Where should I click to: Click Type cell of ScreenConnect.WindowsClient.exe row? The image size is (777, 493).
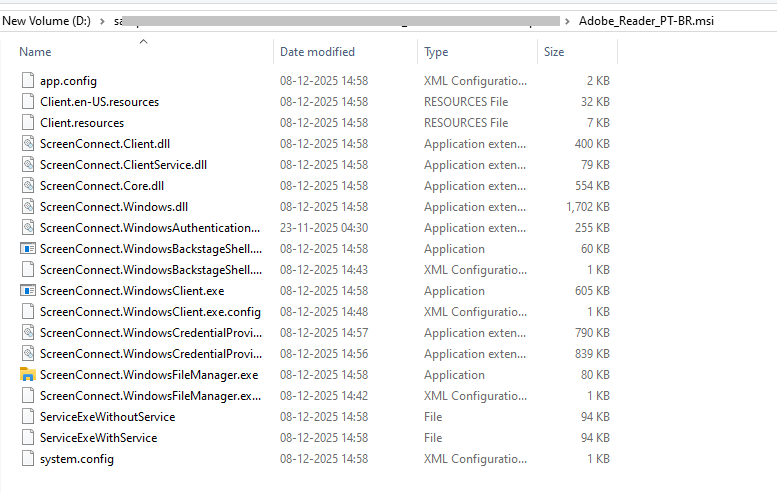coord(454,291)
